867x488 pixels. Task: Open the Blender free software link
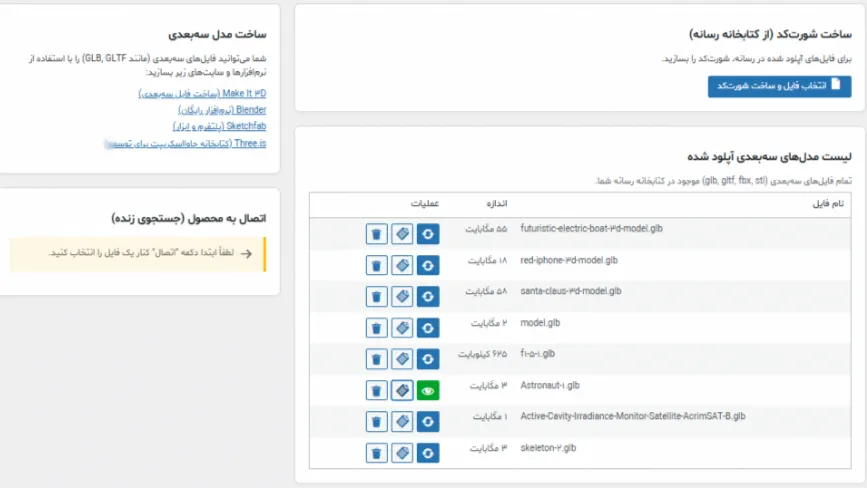click(222, 110)
